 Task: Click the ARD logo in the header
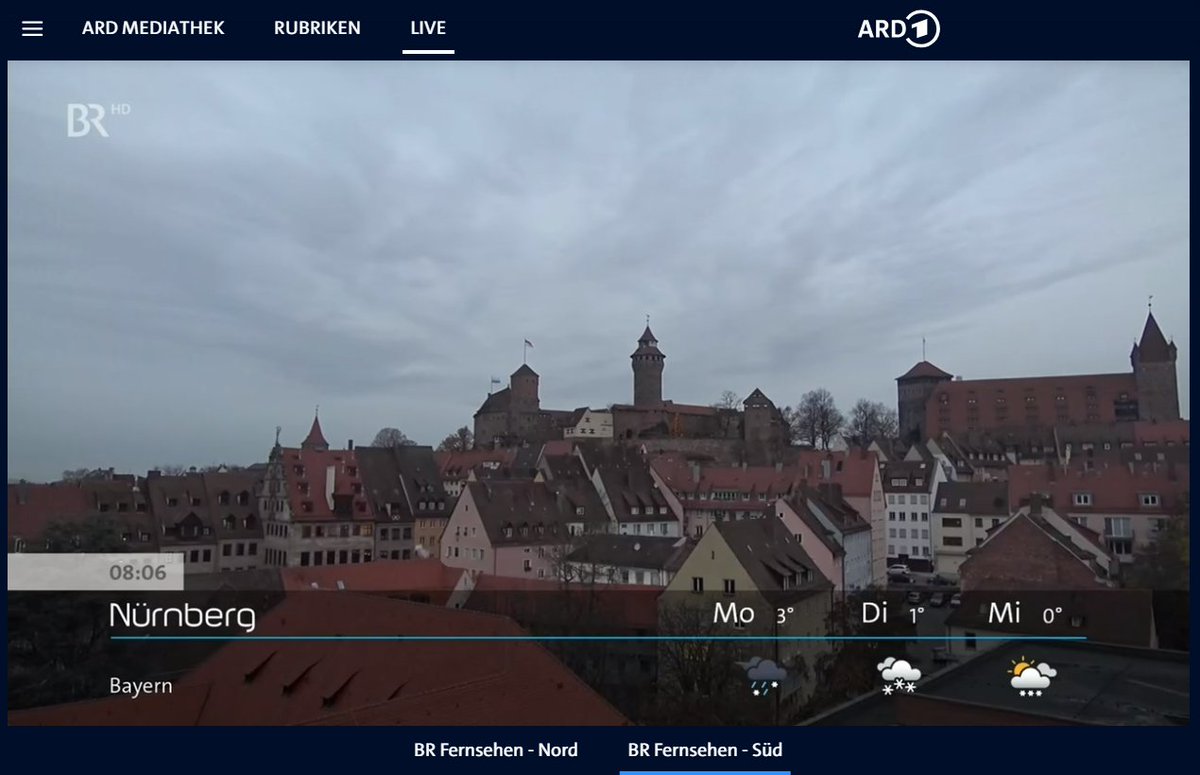pyautogui.click(x=898, y=30)
